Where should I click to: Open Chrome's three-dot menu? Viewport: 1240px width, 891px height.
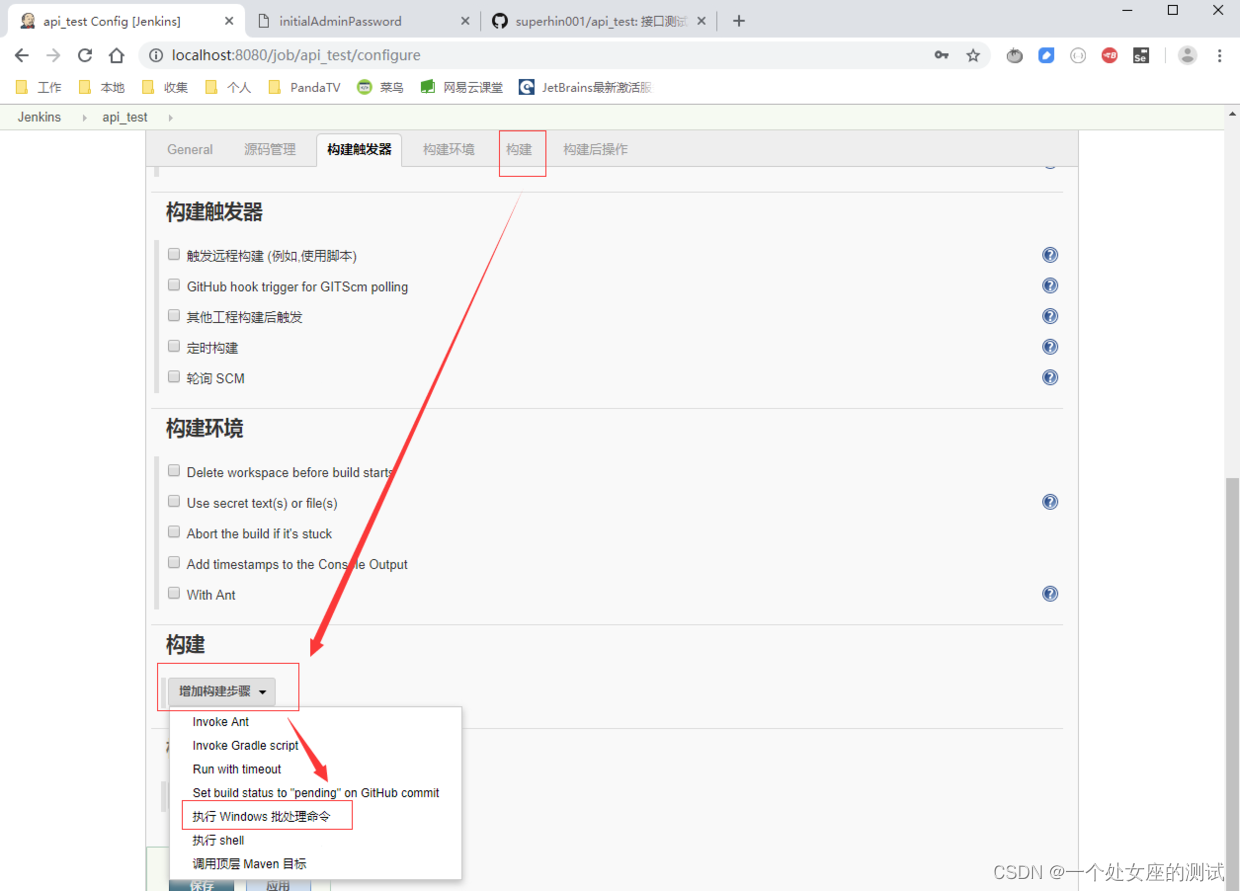coord(1220,56)
